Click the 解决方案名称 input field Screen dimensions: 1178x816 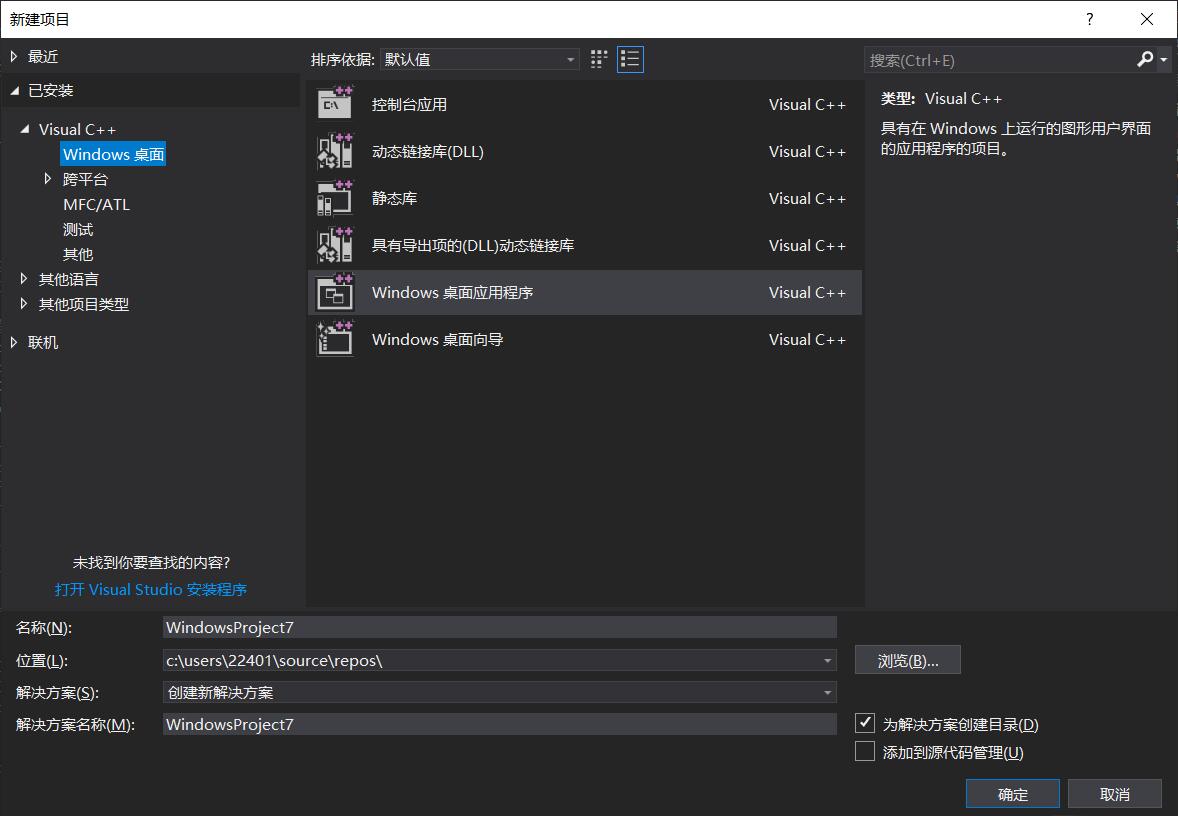(x=500, y=724)
